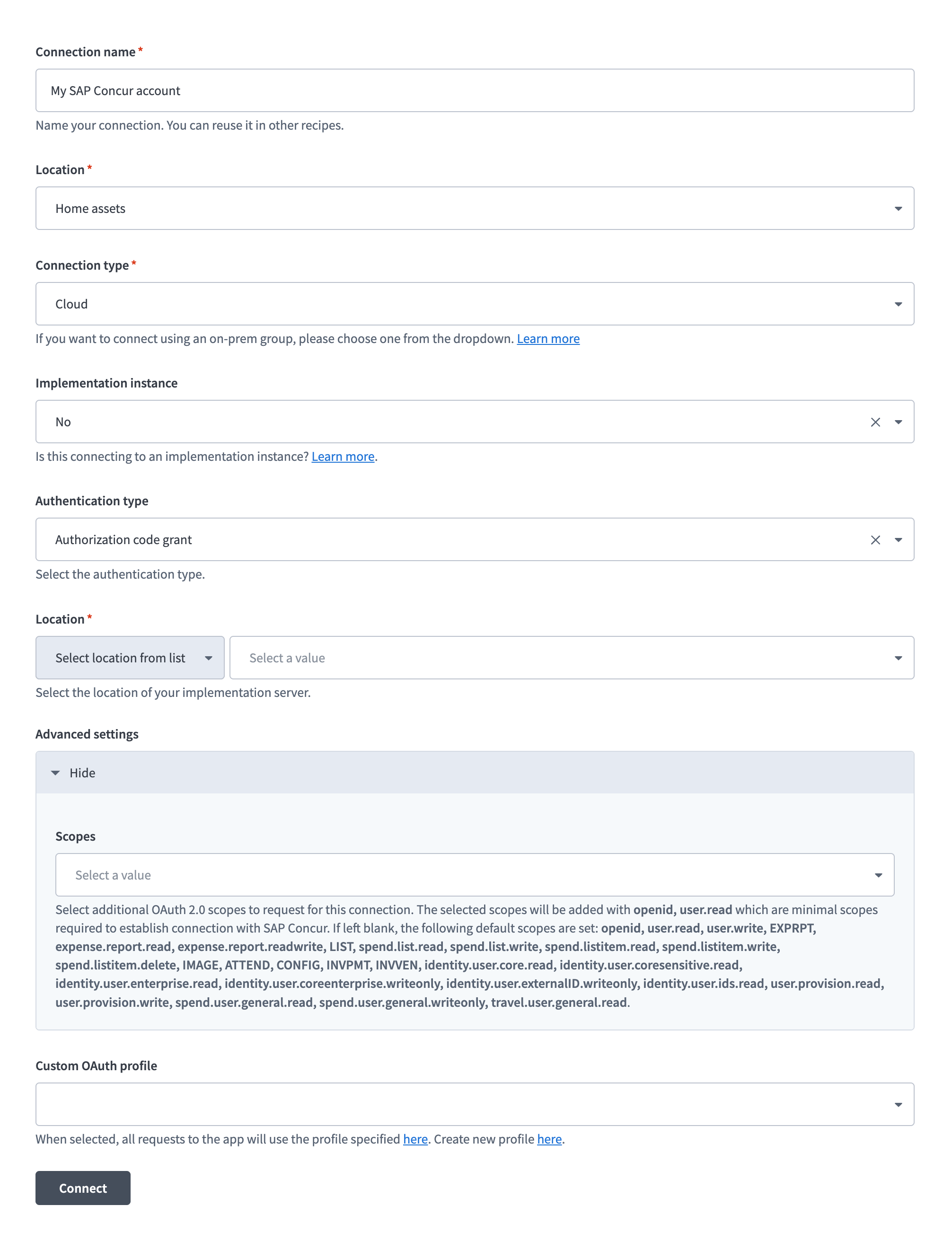Open the Connection type dropdown

click(476, 304)
